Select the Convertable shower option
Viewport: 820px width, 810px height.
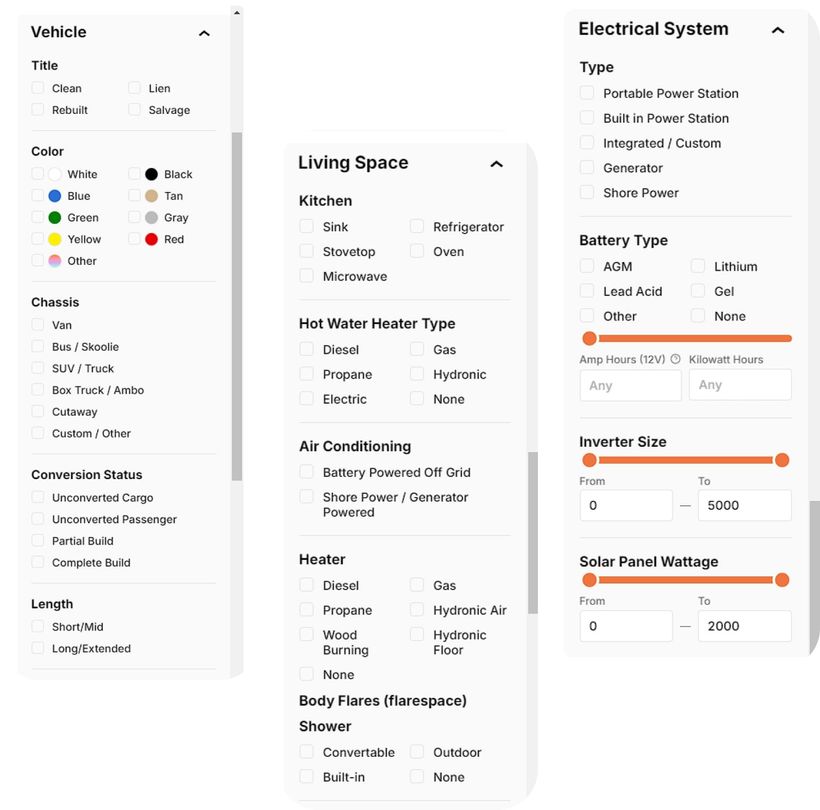(x=305, y=752)
